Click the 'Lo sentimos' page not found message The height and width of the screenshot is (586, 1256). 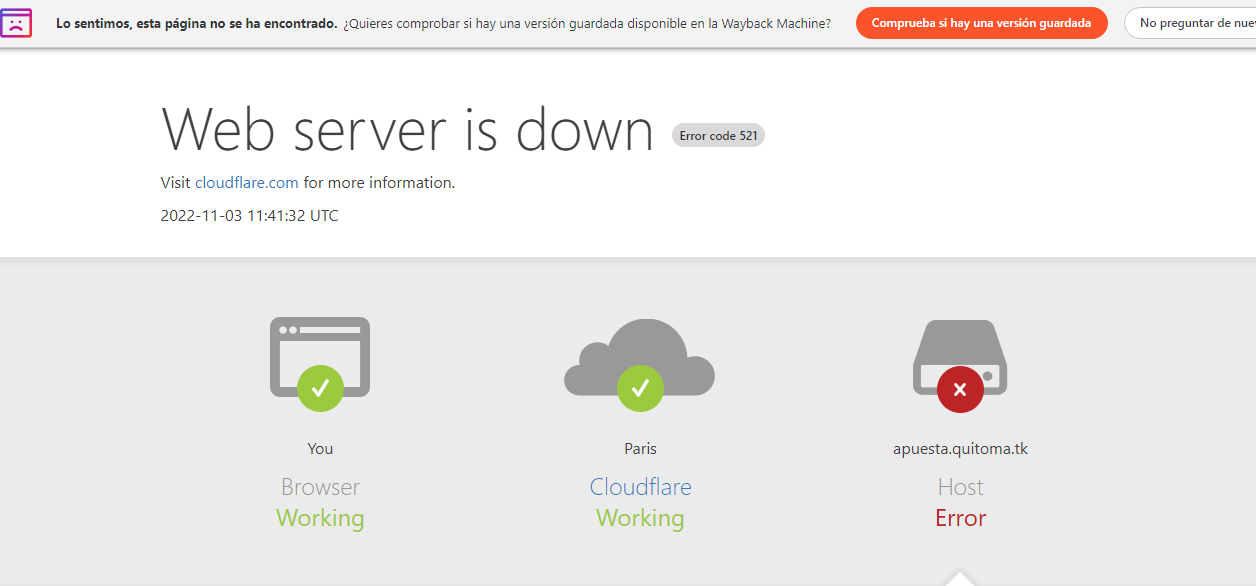click(x=196, y=23)
